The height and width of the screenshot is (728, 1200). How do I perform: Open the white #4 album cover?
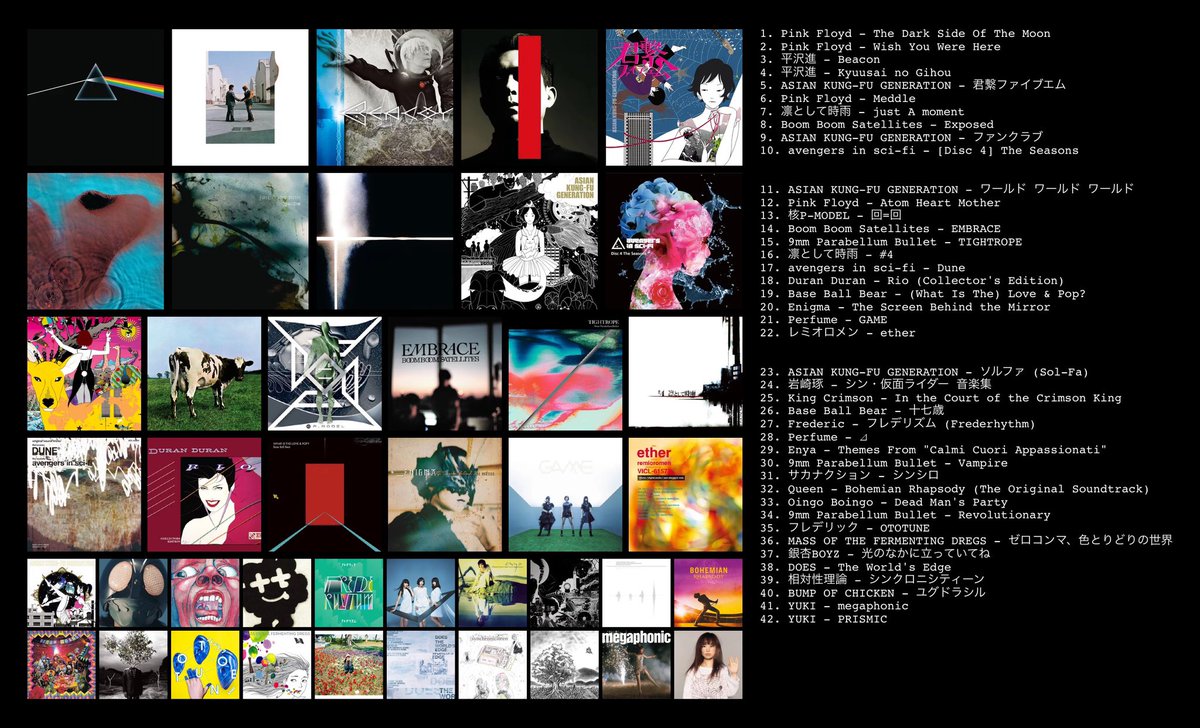click(686, 374)
